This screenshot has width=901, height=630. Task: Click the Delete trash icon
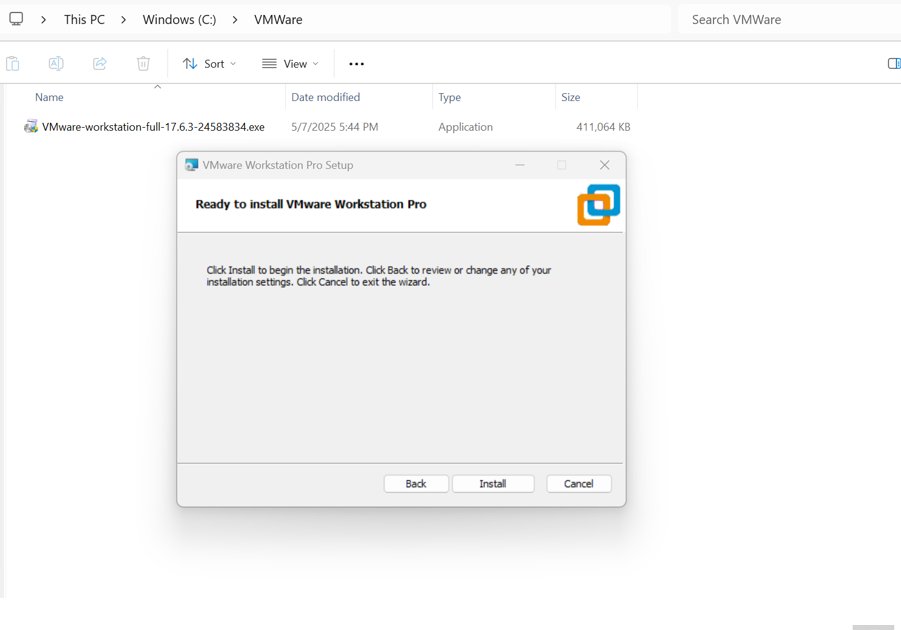(x=143, y=63)
